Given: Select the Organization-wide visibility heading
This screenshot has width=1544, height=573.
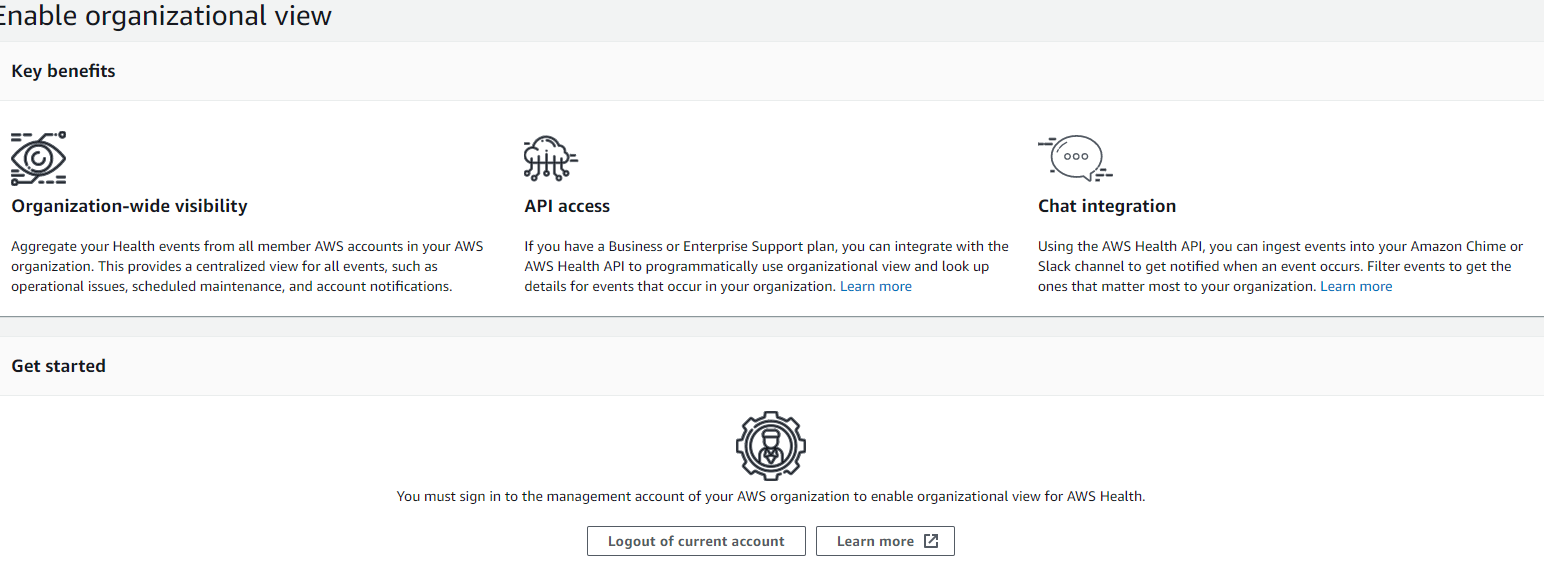Looking at the screenshot, I should (x=129, y=206).
